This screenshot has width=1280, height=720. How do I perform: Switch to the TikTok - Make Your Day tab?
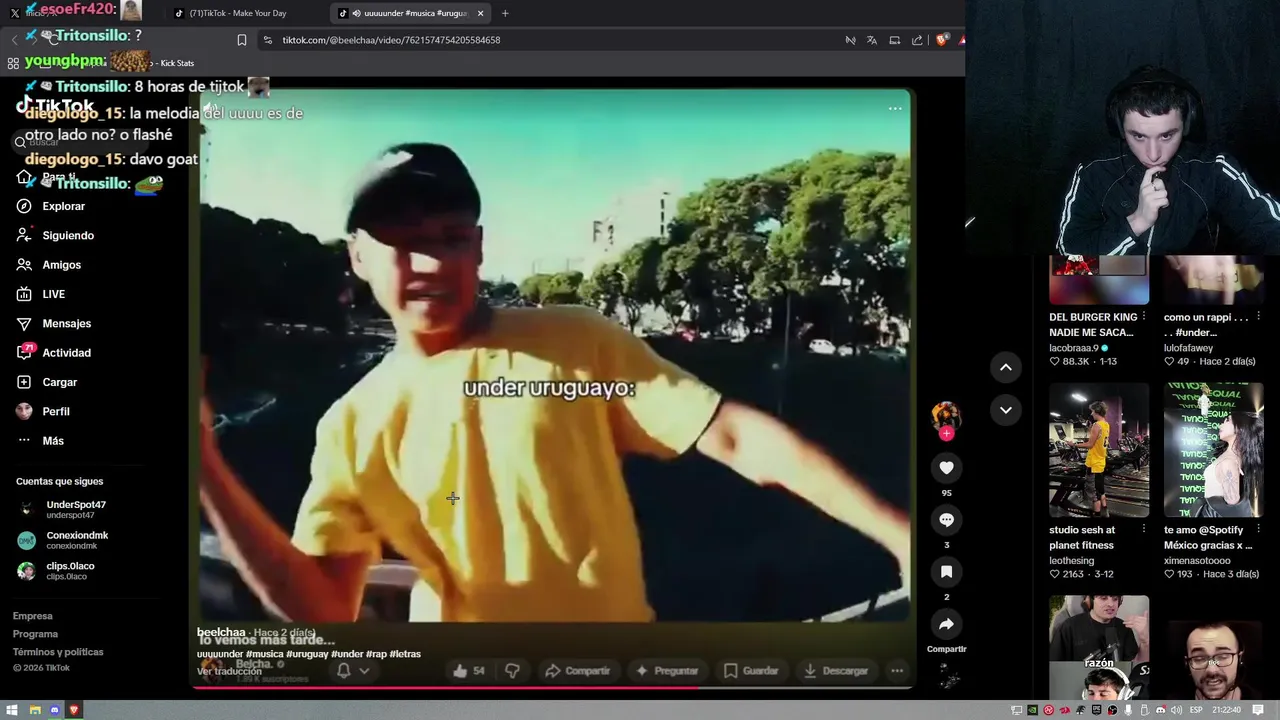pos(238,13)
